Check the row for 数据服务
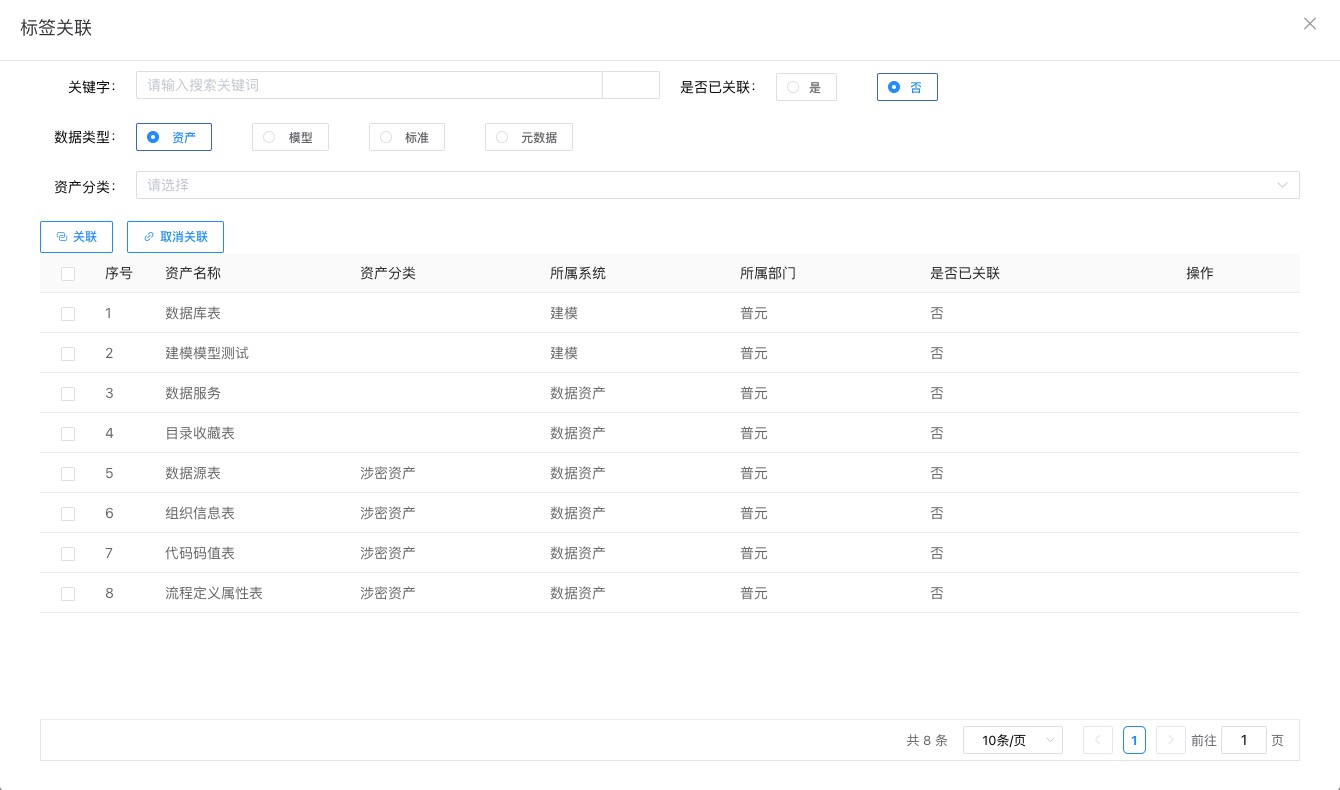The height and width of the screenshot is (790, 1340). (68, 393)
